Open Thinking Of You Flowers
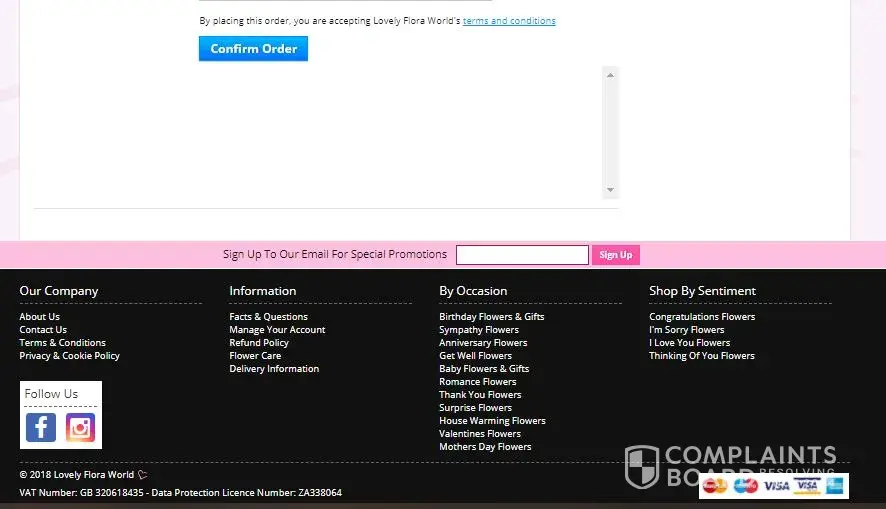 click(x=701, y=356)
